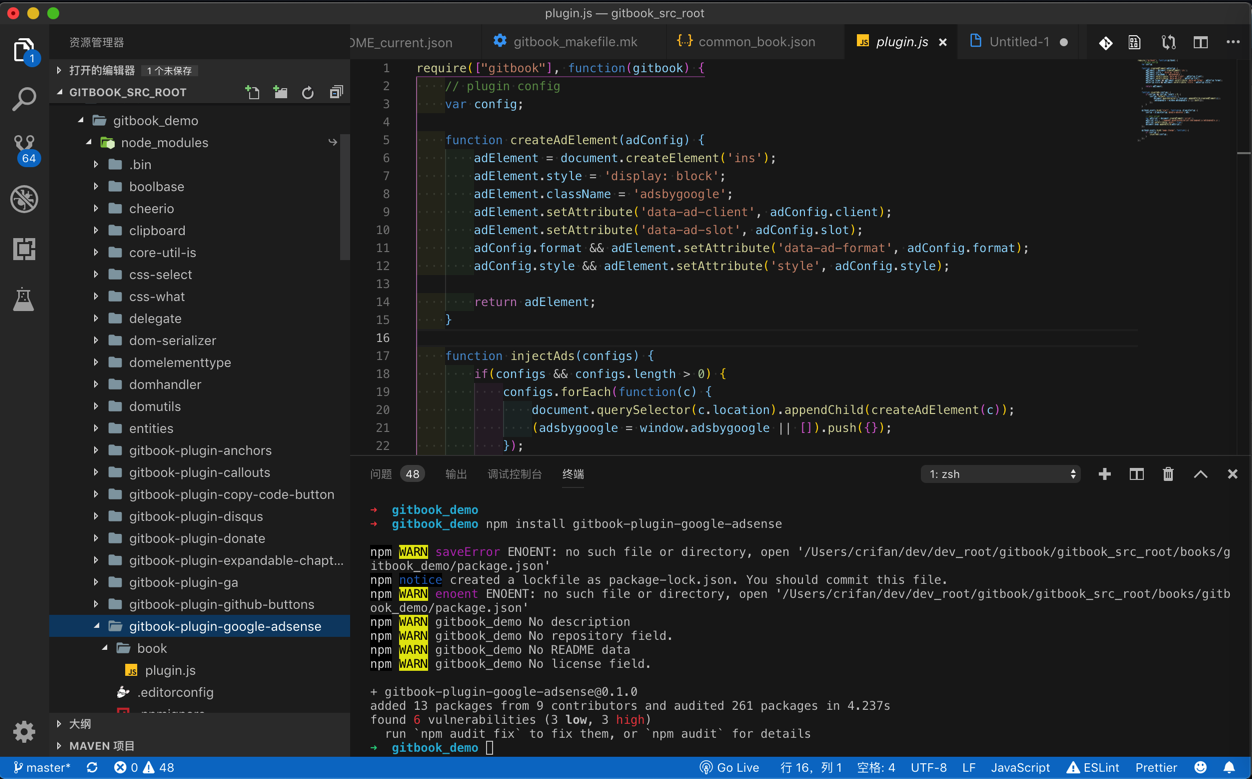Screen dimensions: 1252x779
Task: Click the editor minimap preview
Action: [x=1180, y=100]
